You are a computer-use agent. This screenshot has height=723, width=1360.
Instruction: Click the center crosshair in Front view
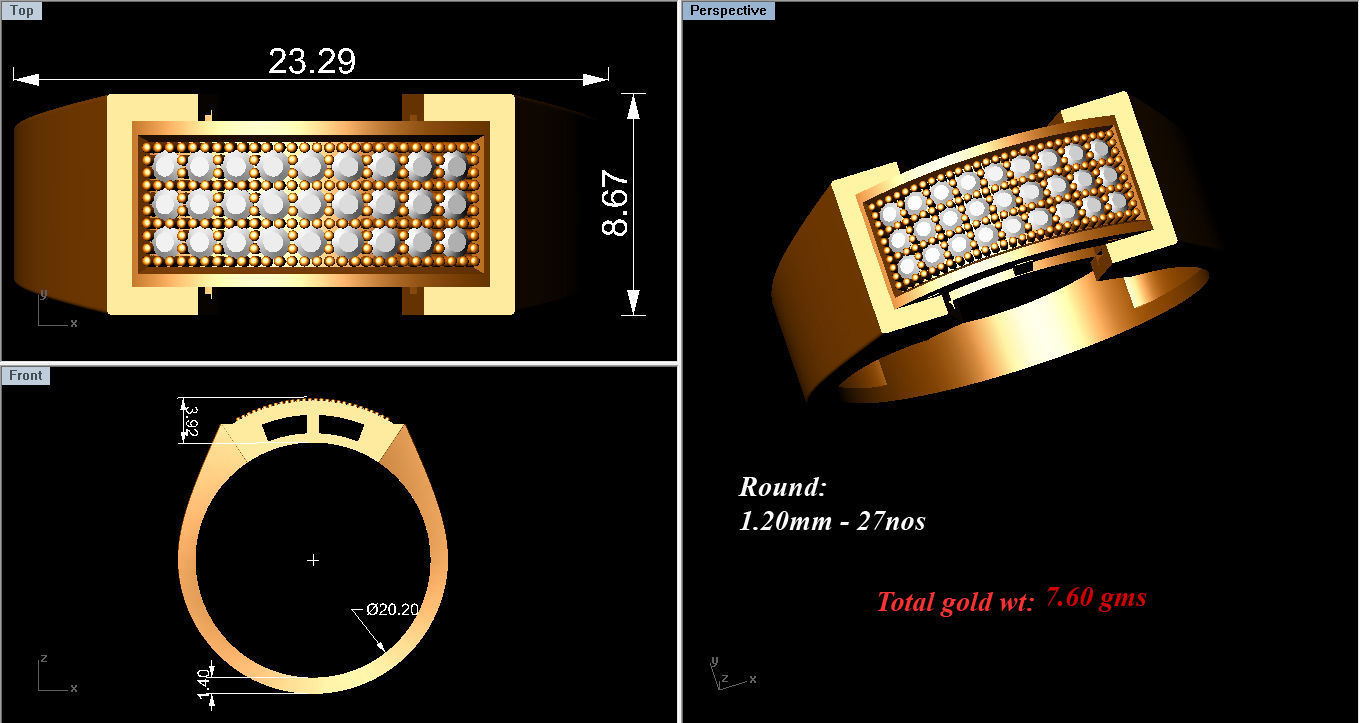[x=313, y=560]
